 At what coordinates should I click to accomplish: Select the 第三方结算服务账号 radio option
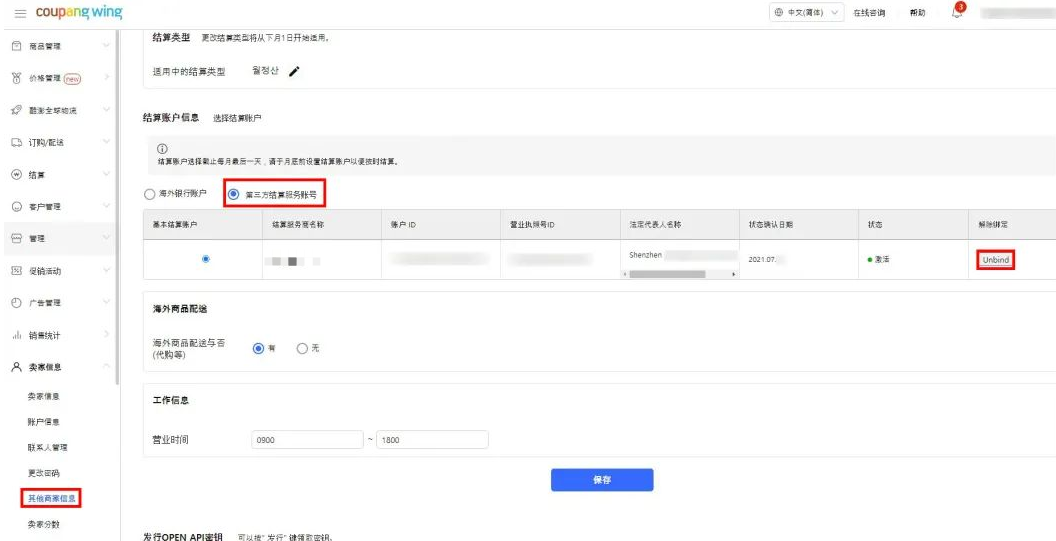234,193
